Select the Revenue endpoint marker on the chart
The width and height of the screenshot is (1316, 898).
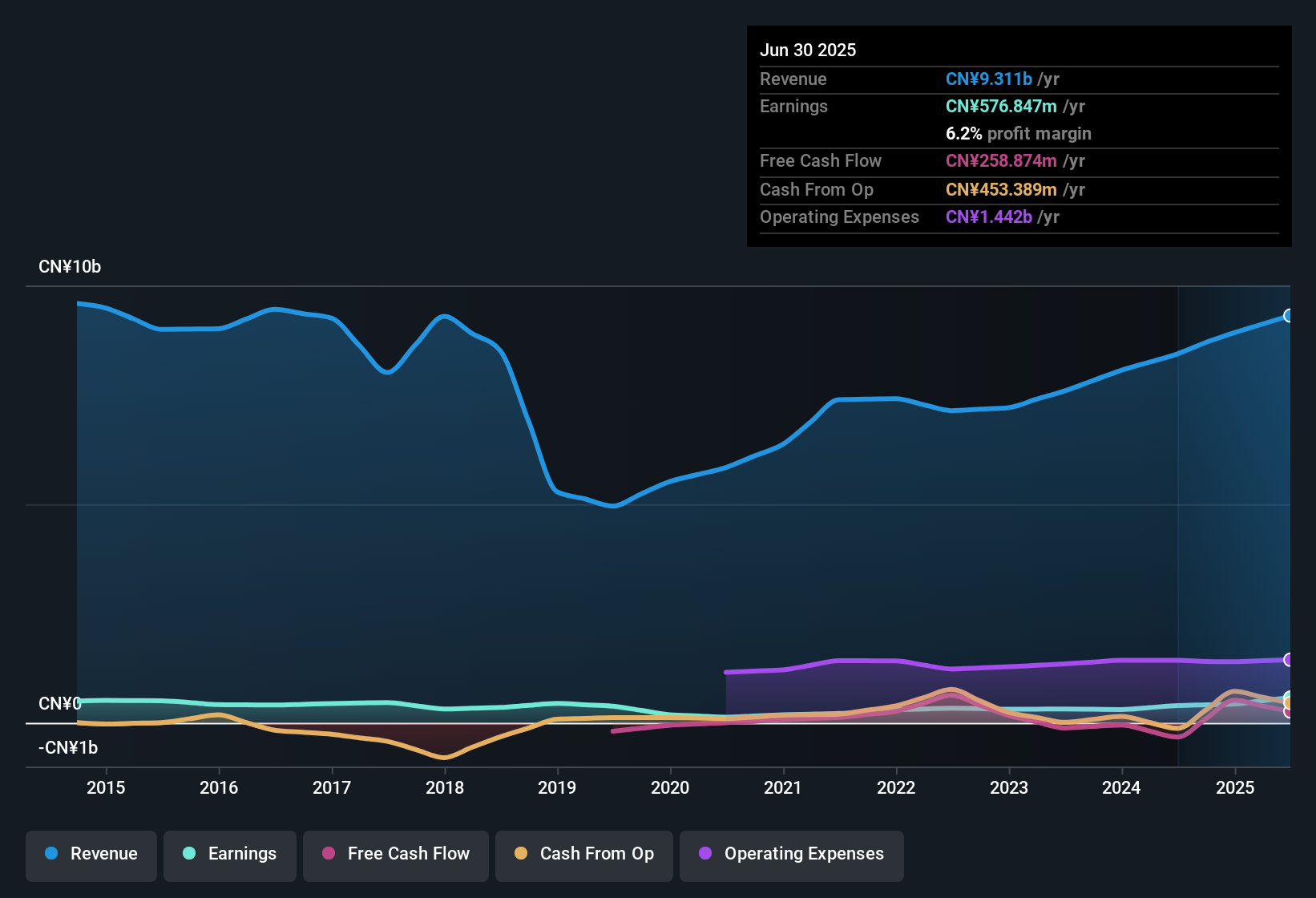tap(1289, 317)
